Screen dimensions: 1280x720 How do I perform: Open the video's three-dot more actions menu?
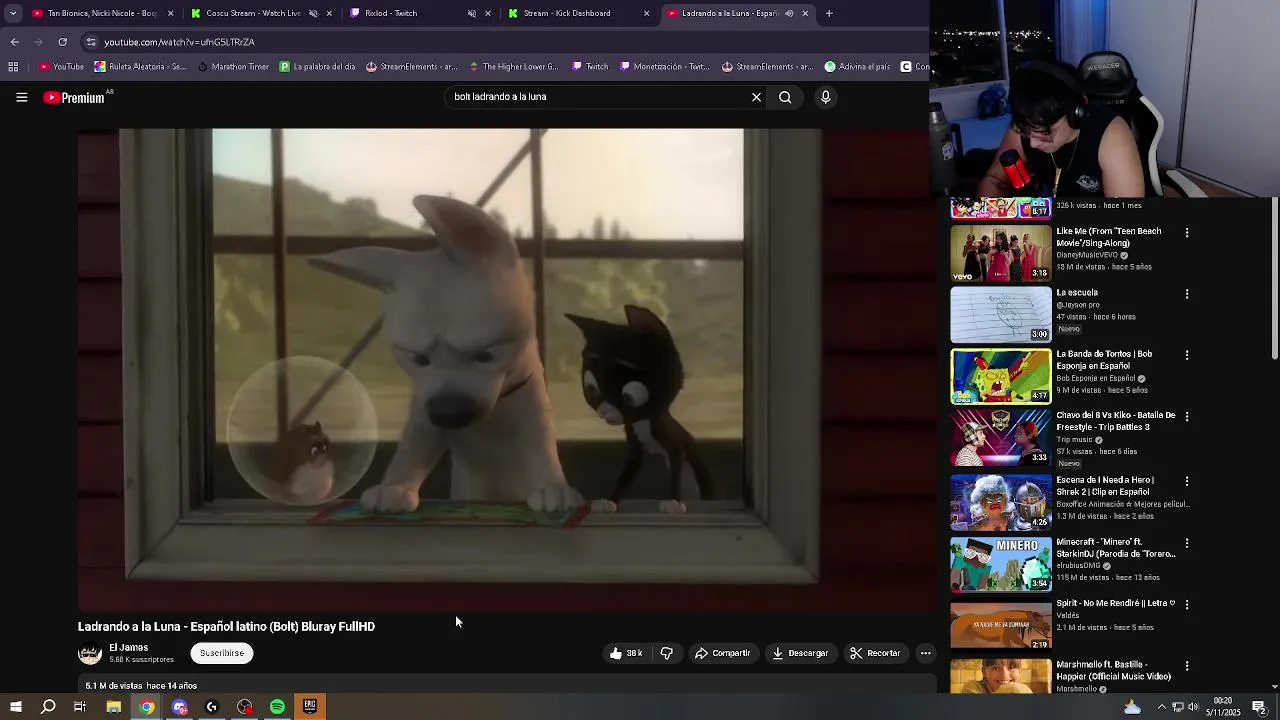(926, 653)
